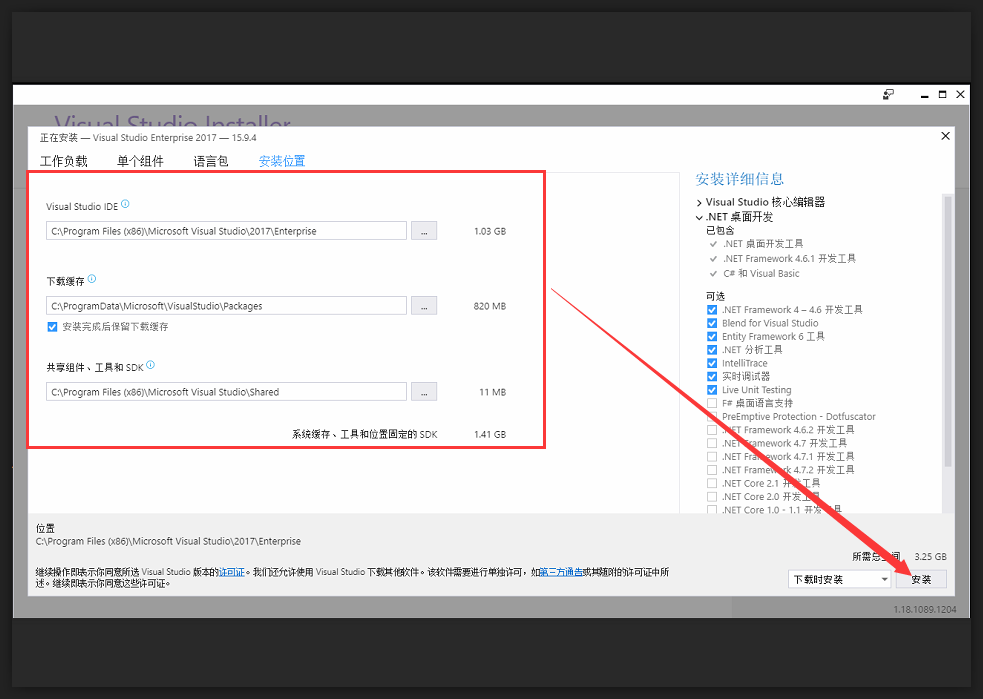
Task: Click the 1.41 GB fixed SDK size
Action: 490,434
